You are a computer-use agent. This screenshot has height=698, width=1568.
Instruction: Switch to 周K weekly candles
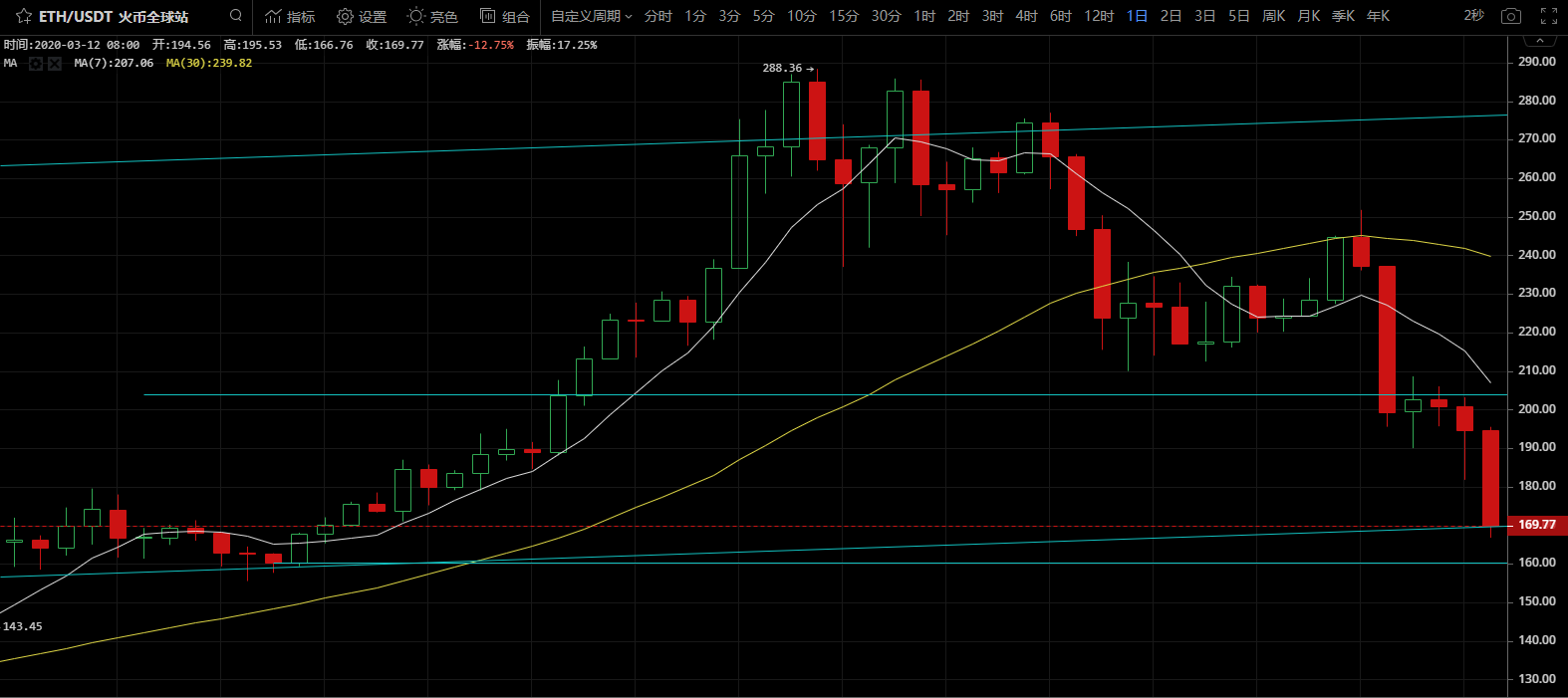[x=1273, y=16]
